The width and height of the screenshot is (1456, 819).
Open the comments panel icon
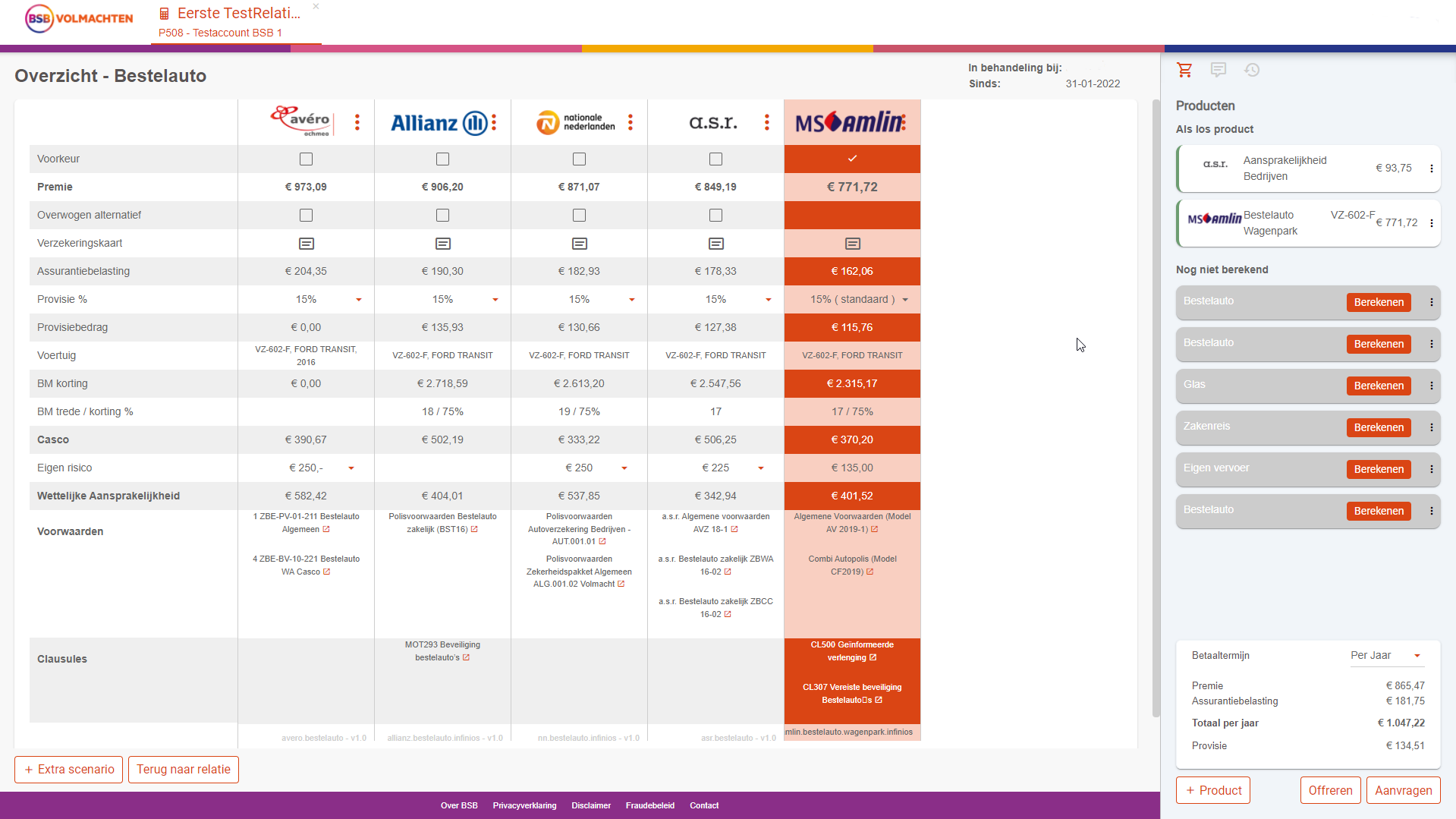pyautogui.click(x=1219, y=70)
